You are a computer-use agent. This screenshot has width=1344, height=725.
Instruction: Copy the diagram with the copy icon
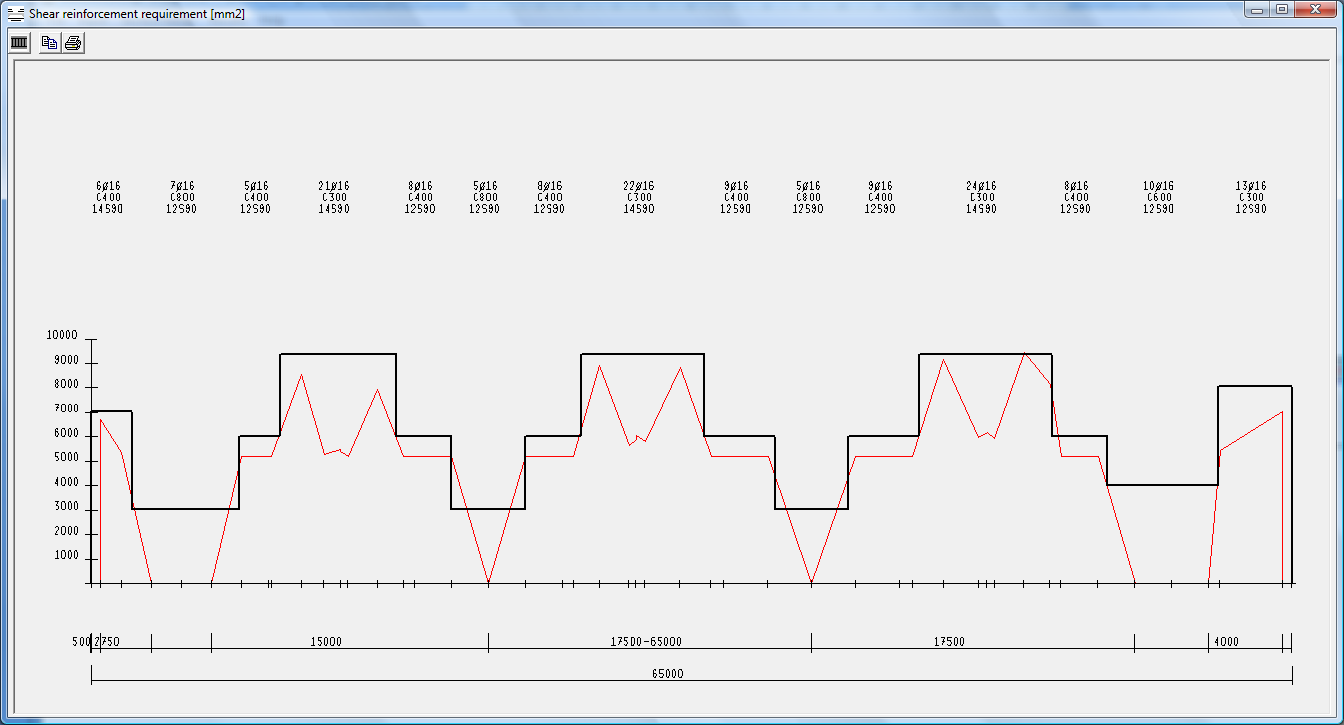click(49, 43)
